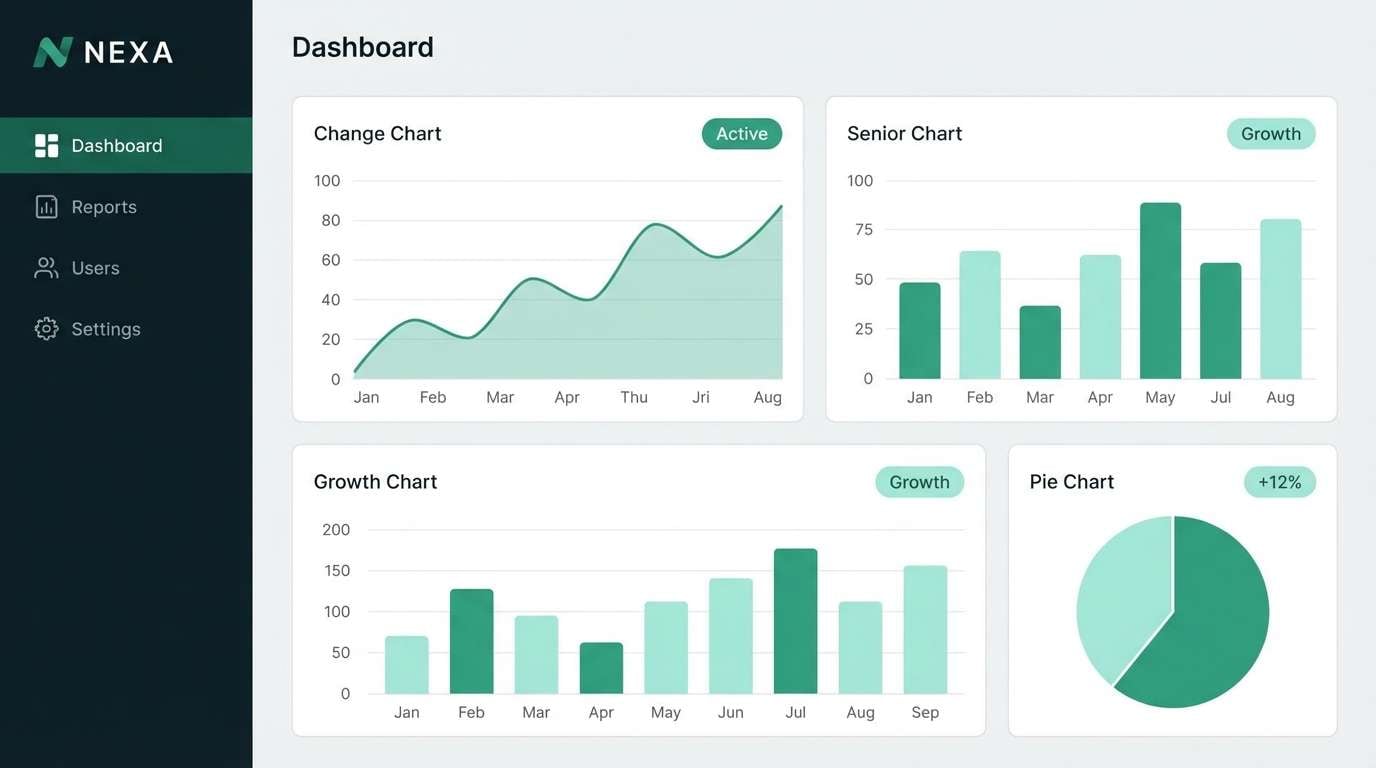This screenshot has height=768, width=1376.
Task: Click the Dashboard page title
Action: [362, 46]
